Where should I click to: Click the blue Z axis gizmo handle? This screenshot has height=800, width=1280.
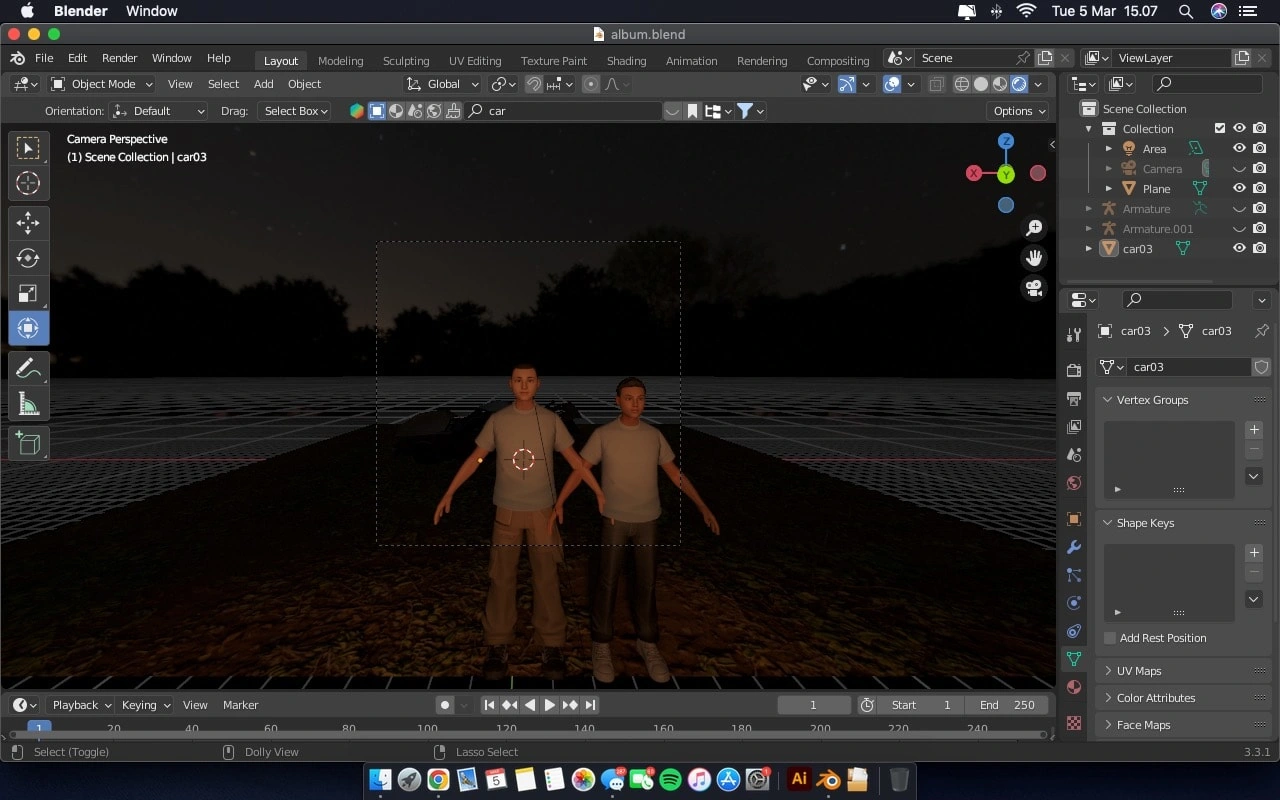[x=1006, y=141]
